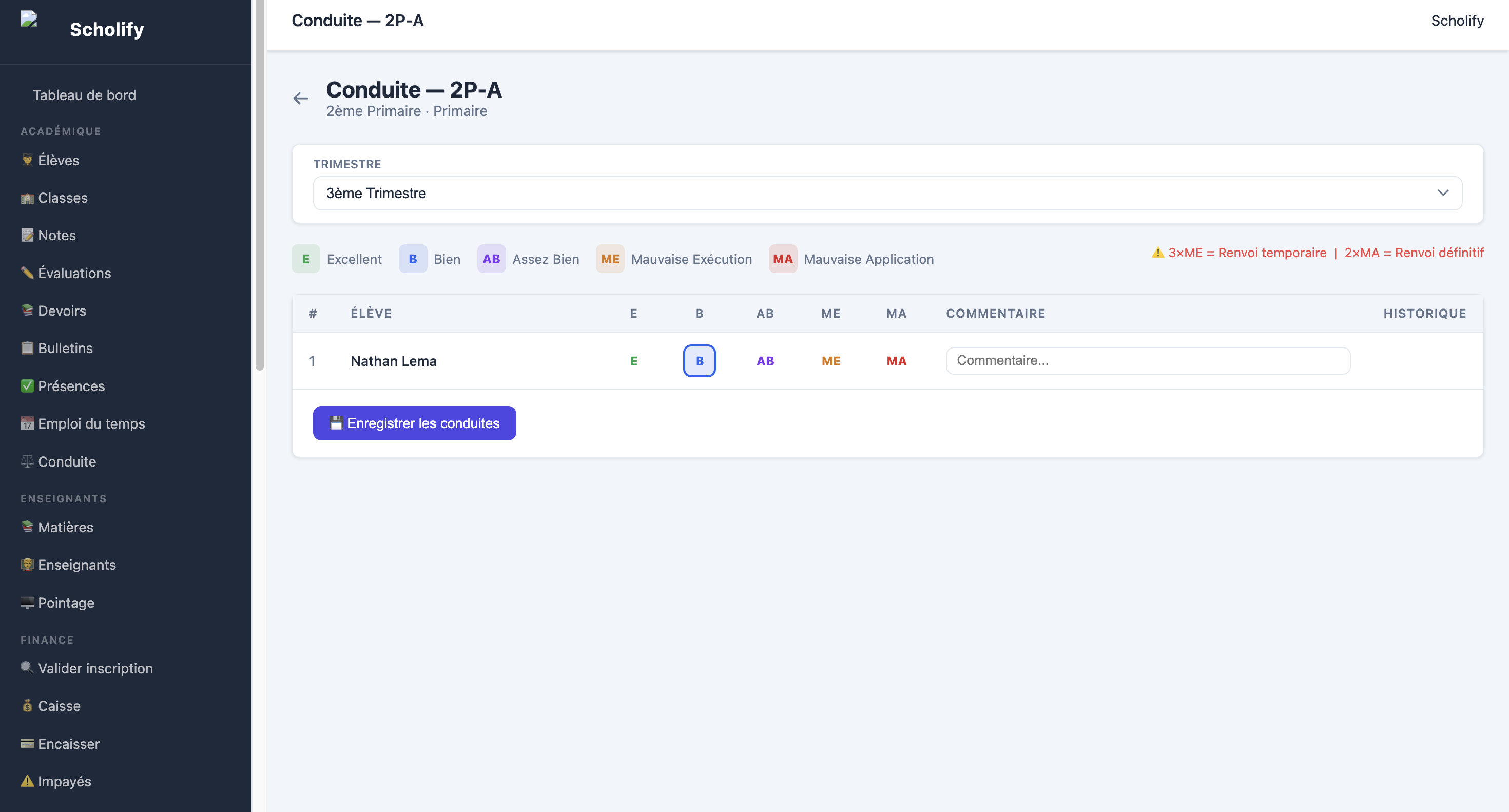This screenshot has height=812, width=1509.
Task: Open the Bulletins sidebar icon
Action: (x=27, y=348)
